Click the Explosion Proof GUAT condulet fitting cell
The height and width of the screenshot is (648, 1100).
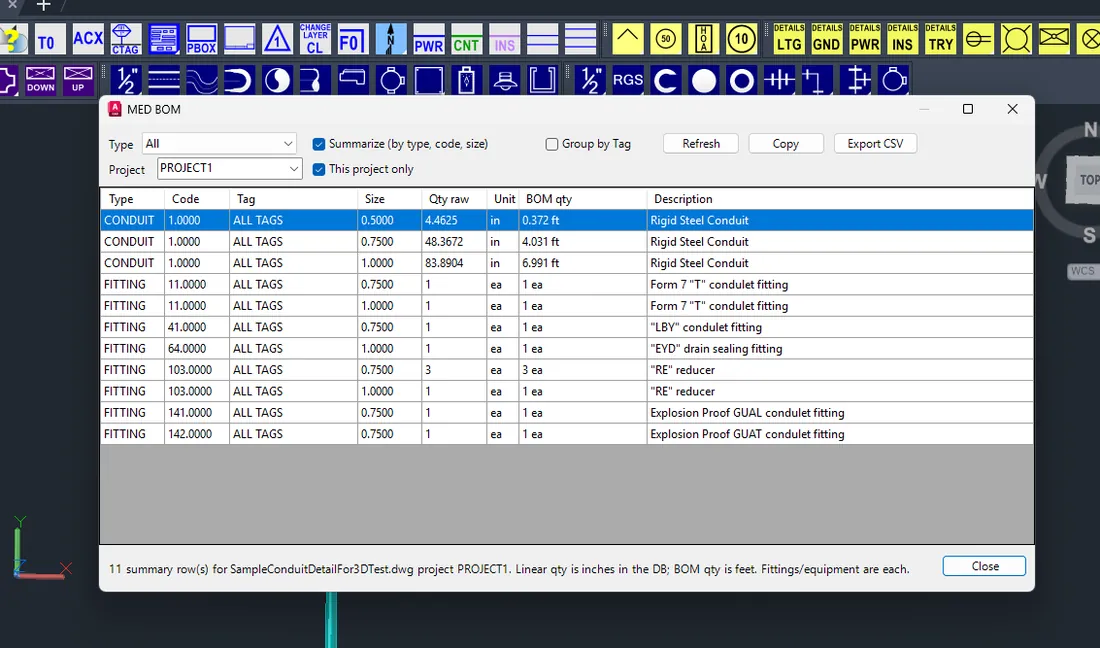point(840,434)
